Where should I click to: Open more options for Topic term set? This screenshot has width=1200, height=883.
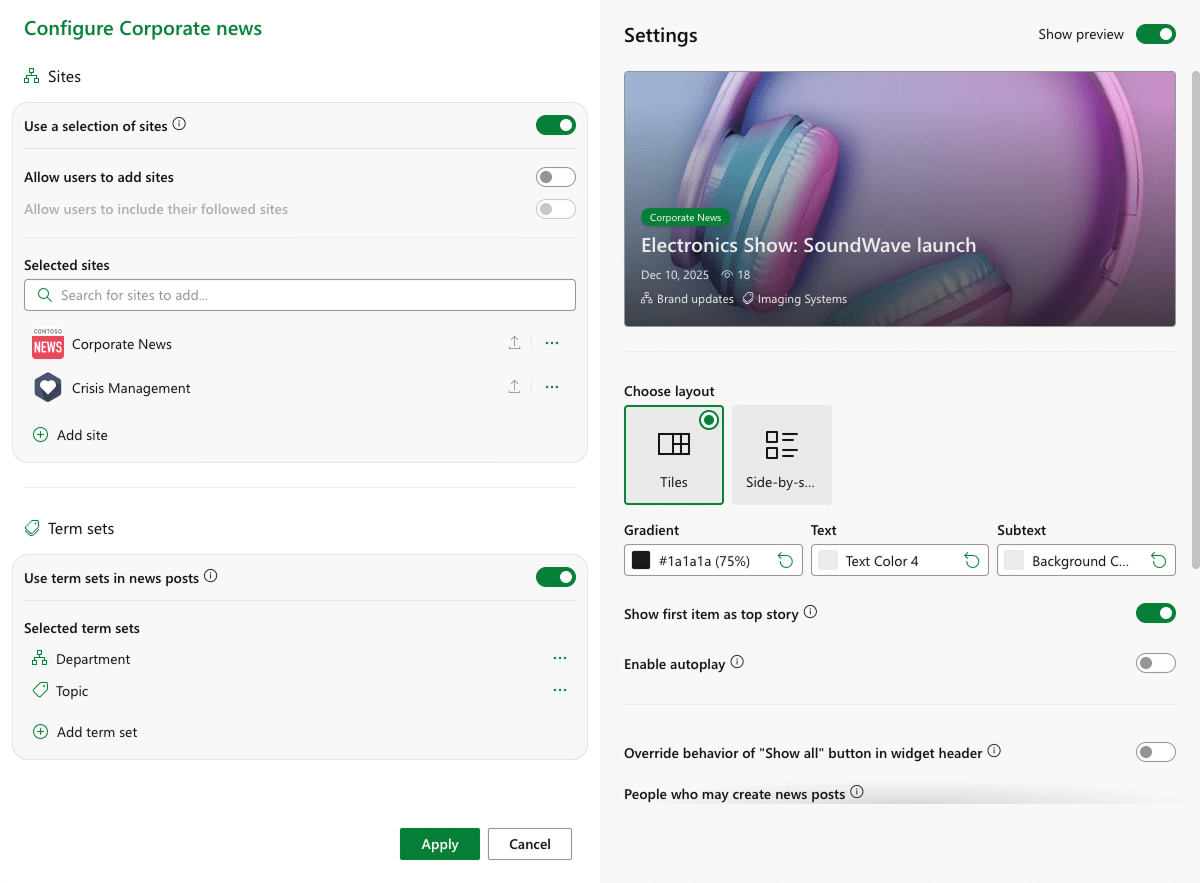(560, 690)
